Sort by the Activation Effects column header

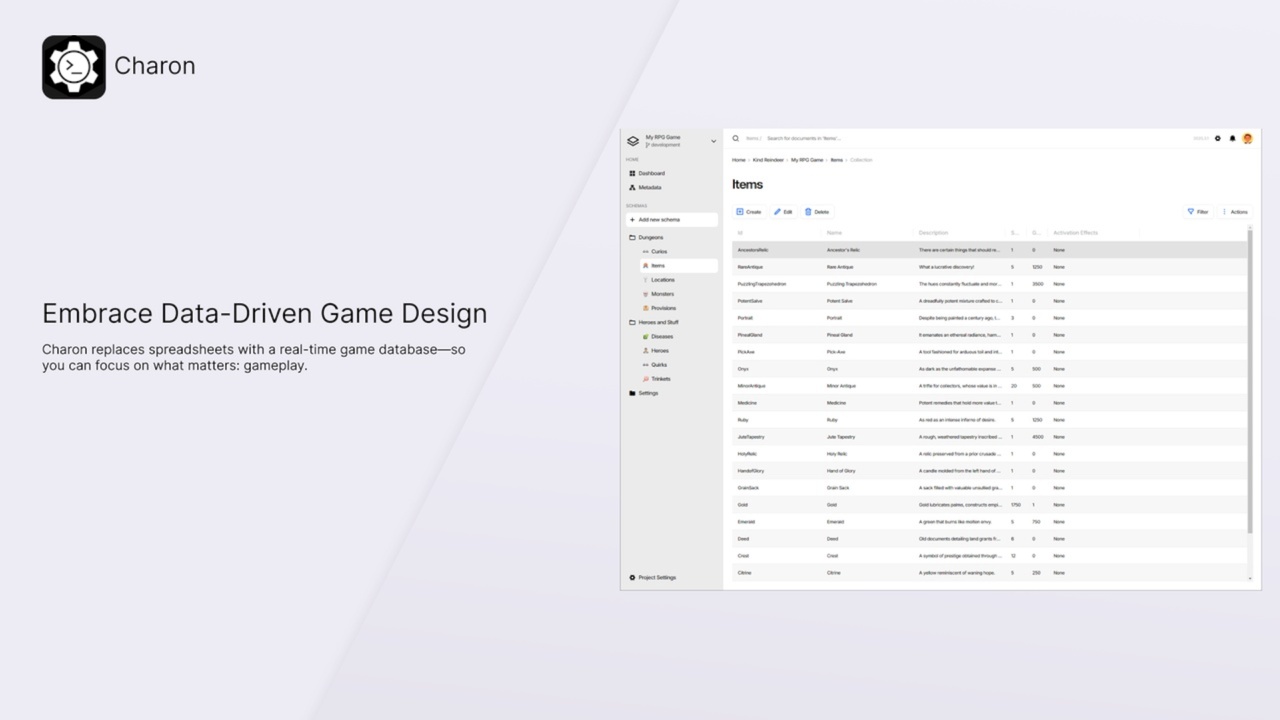point(1075,233)
